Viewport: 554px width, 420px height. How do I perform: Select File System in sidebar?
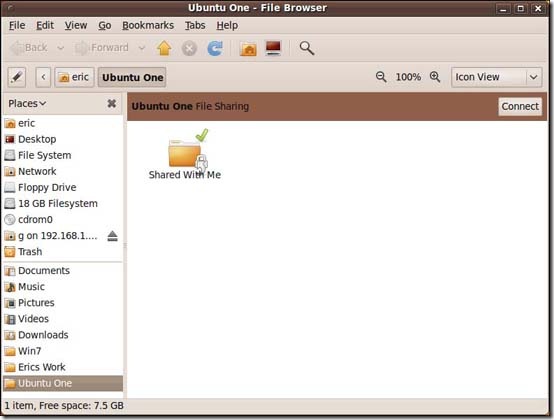click(63, 155)
